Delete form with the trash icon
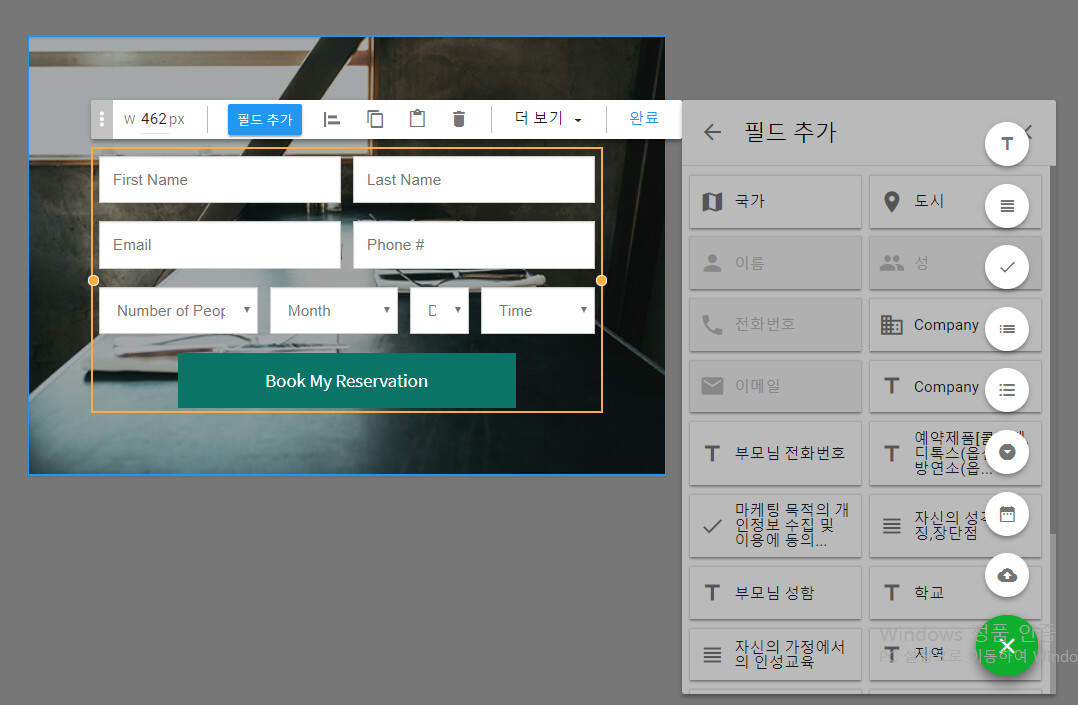Image resolution: width=1078 pixels, height=705 pixels. pos(459,119)
